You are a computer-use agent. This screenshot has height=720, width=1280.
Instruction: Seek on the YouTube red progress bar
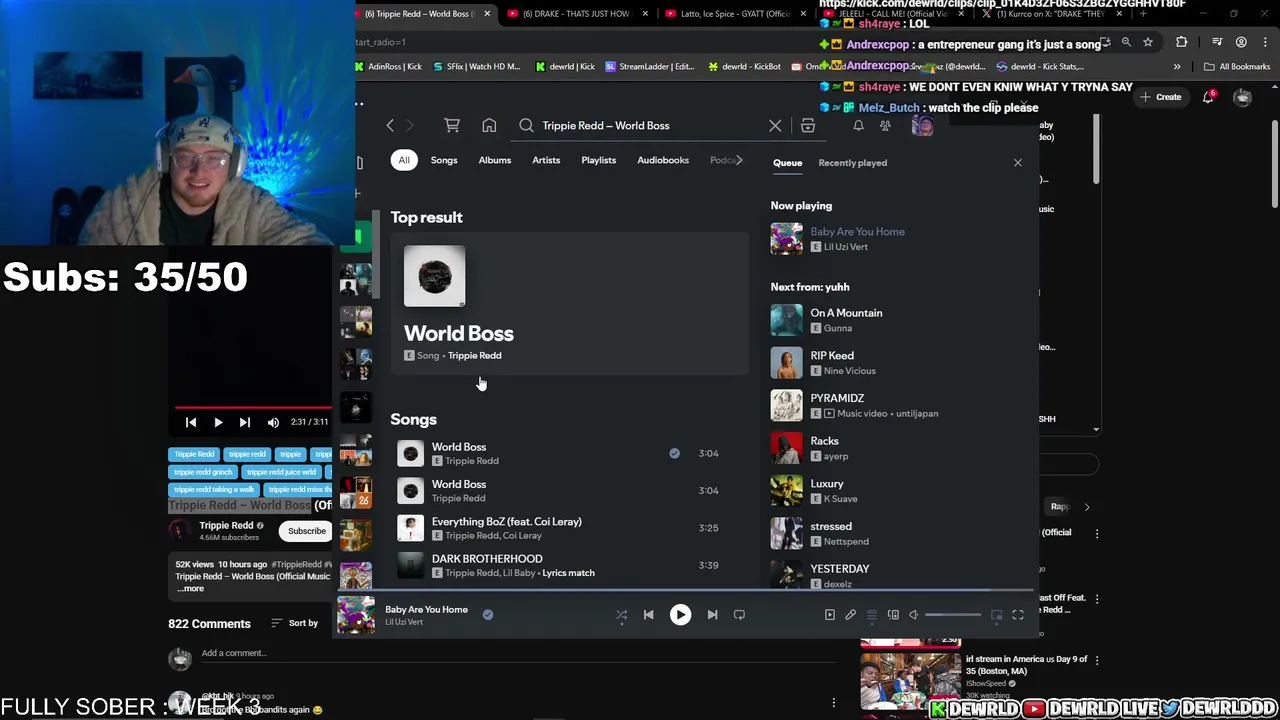coord(253,408)
